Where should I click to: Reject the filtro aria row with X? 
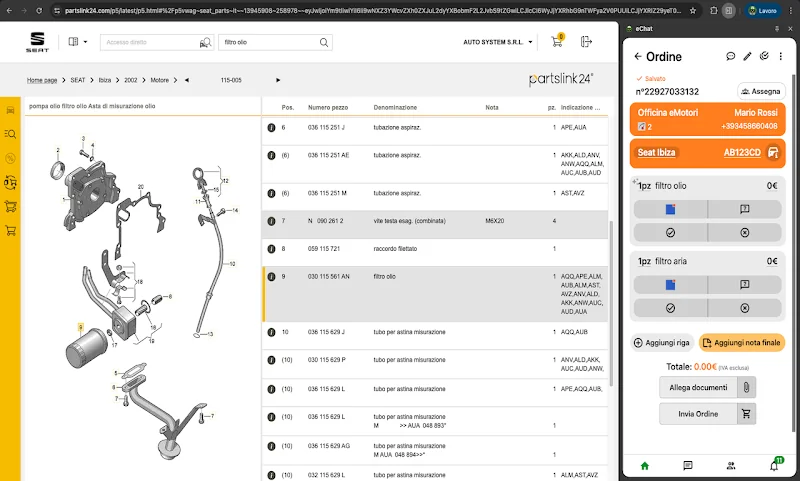[744, 308]
